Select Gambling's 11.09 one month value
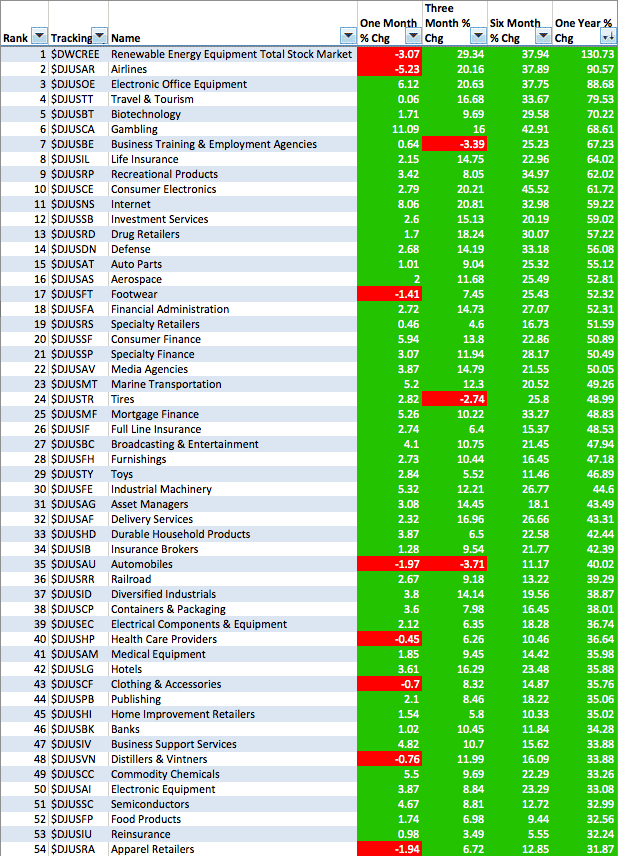618x856 pixels. tap(390, 129)
